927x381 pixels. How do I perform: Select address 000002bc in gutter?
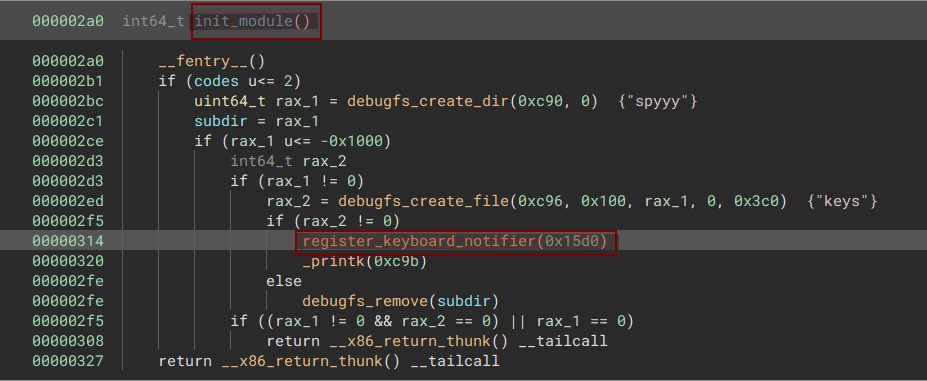68,101
